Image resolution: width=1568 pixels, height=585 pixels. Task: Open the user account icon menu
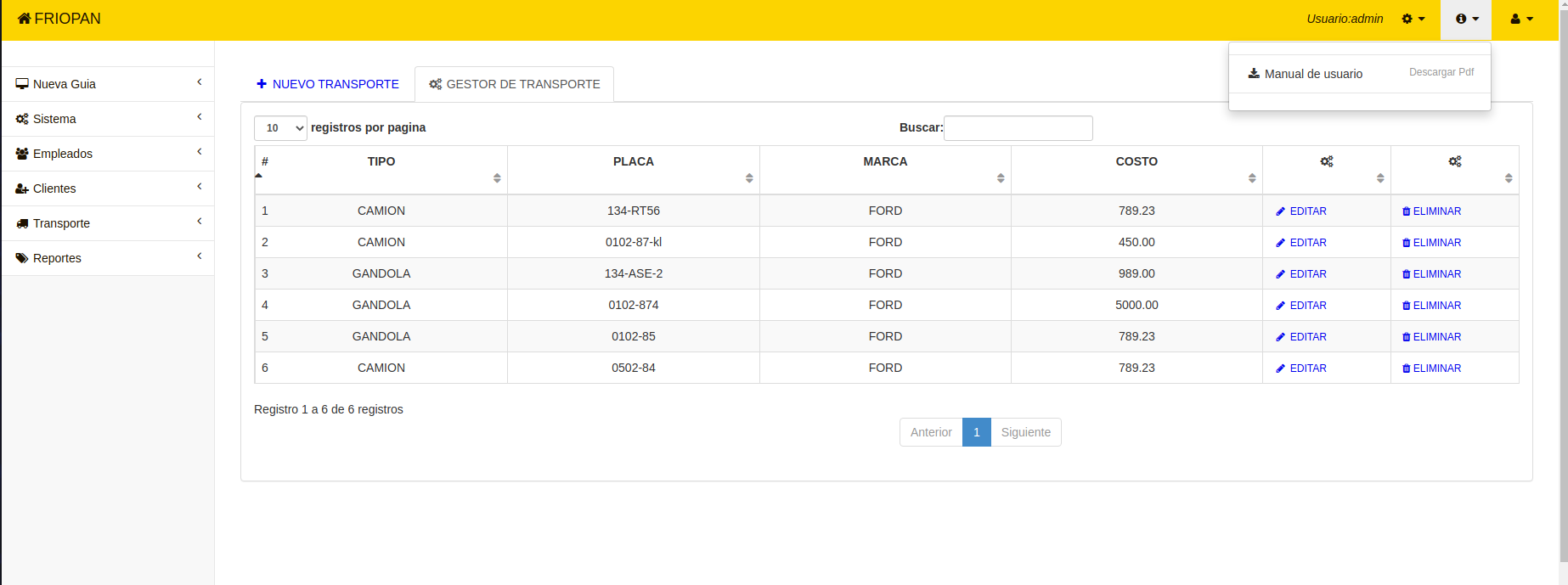1521,19
